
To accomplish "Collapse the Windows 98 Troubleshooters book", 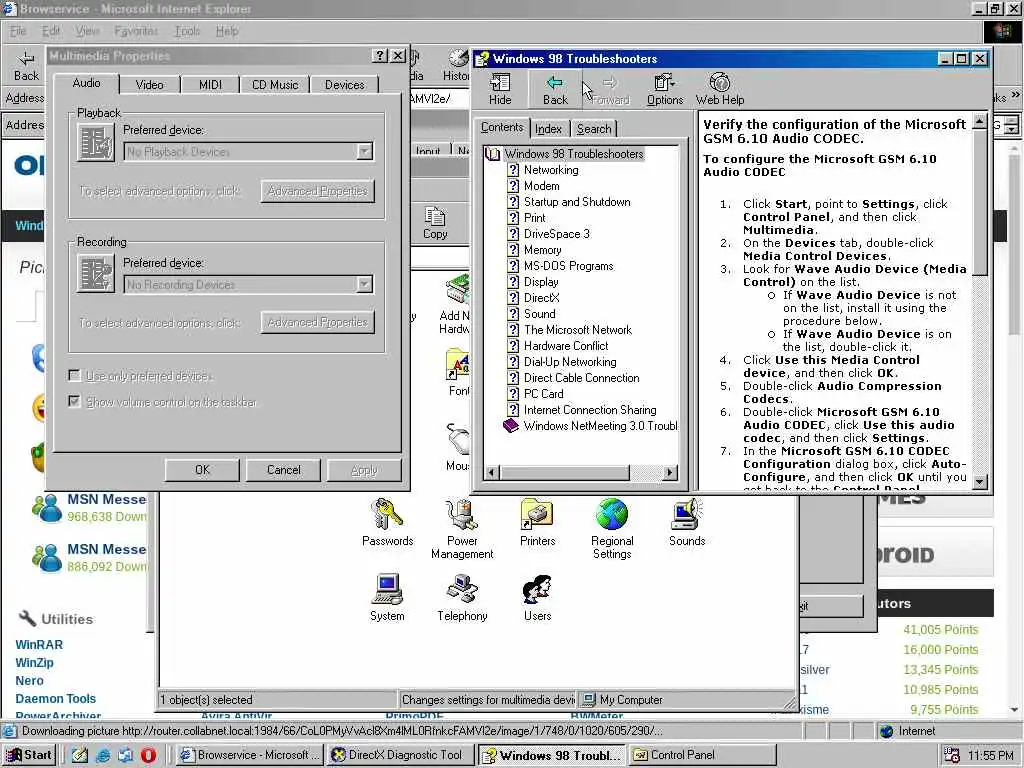I will point(492,154).
